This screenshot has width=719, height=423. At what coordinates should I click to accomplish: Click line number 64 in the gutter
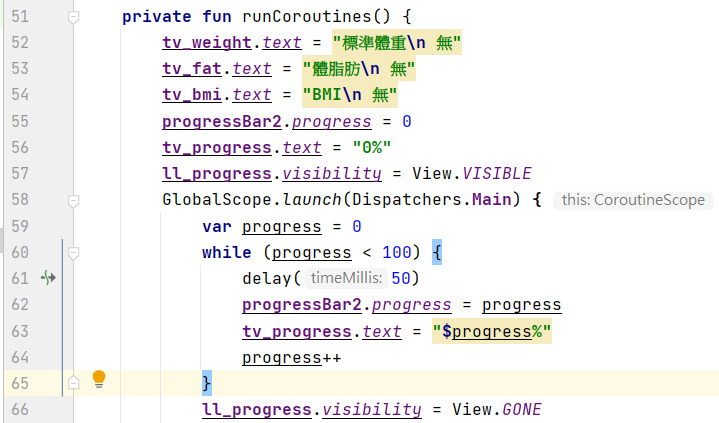click(20, 358)
